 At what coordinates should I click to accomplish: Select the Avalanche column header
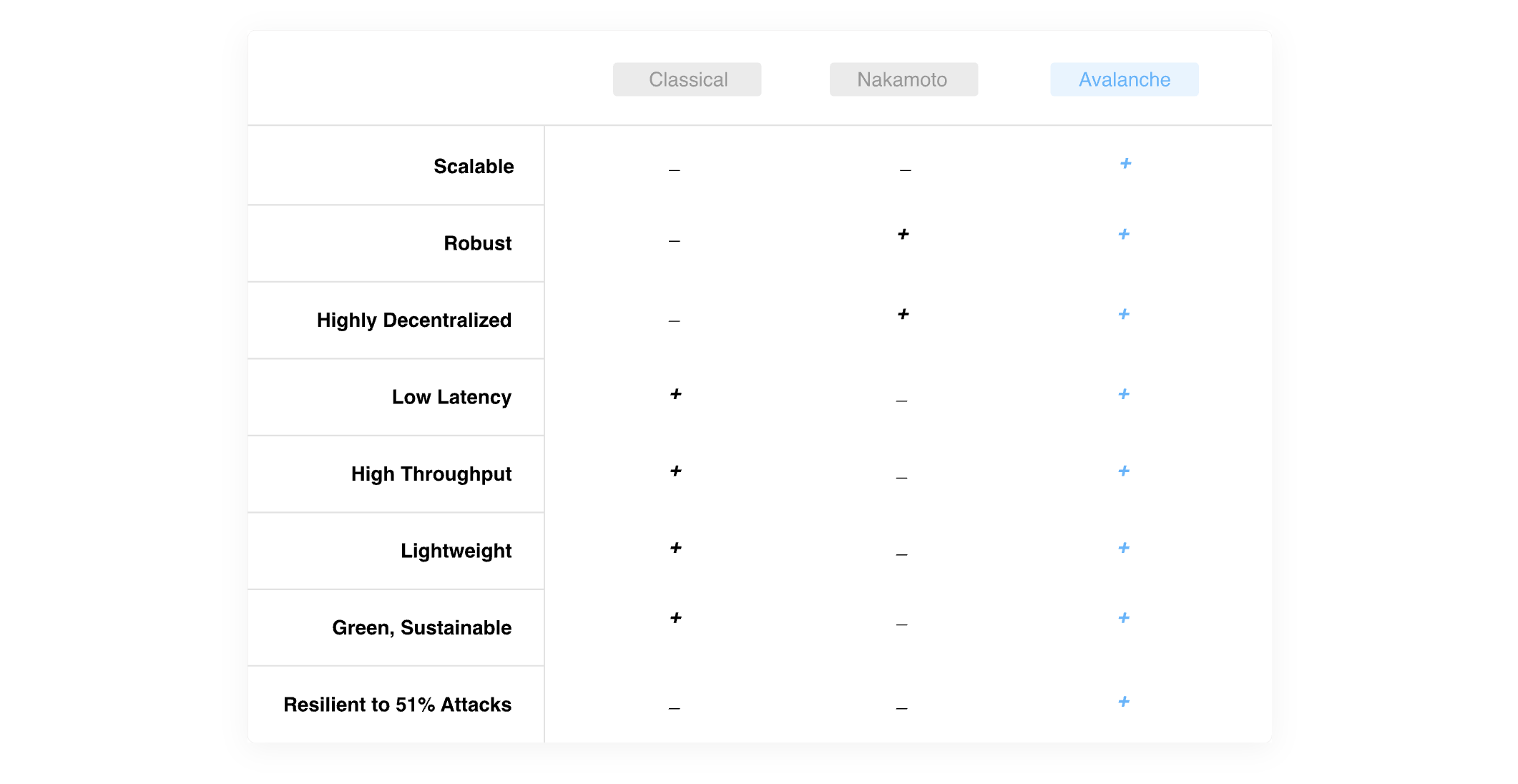[x=1125, y=79]
